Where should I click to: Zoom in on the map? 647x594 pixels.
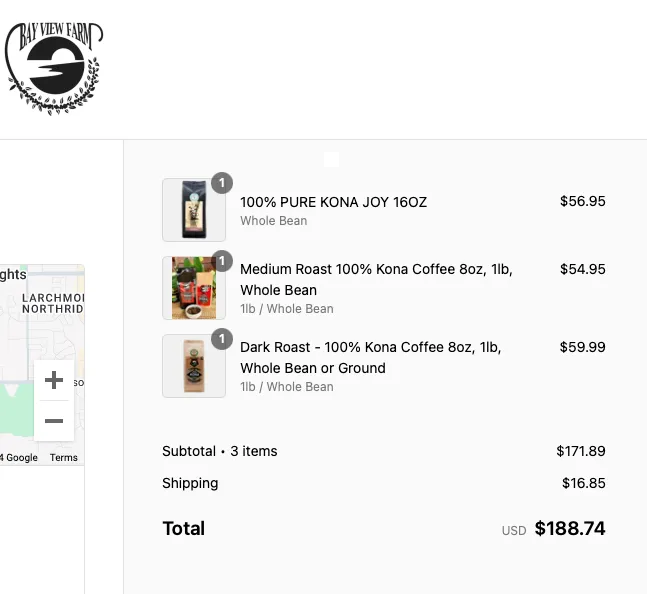click(54, 380)
